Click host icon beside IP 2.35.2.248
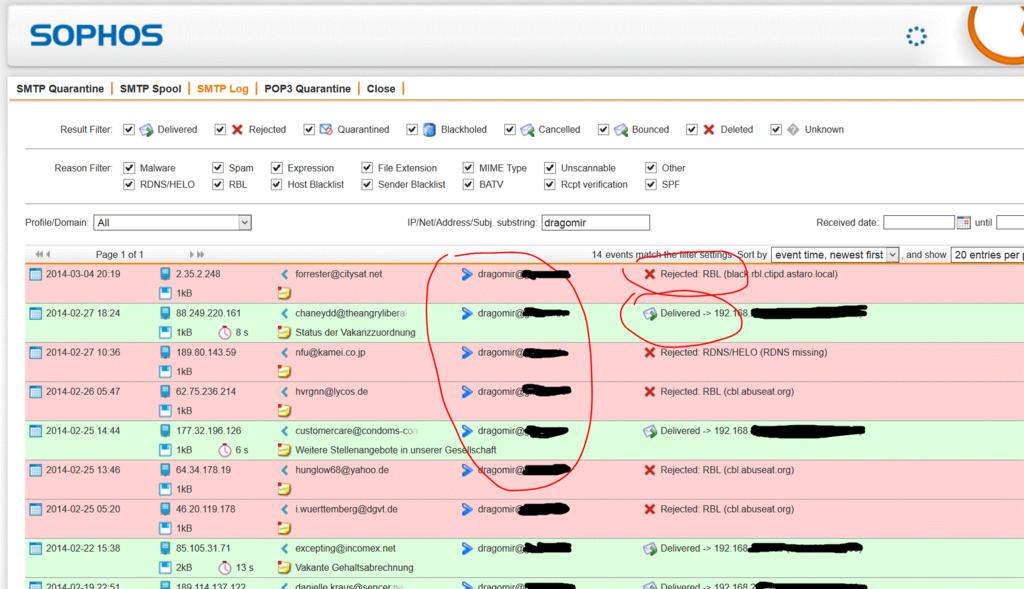 coord(165,274)
